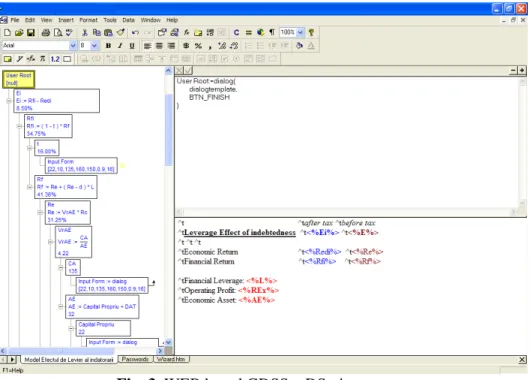The height and width of the screenshot is (380, 530).
Task: Collapse the VrAE tree node
Action: [x=50, y=242]
